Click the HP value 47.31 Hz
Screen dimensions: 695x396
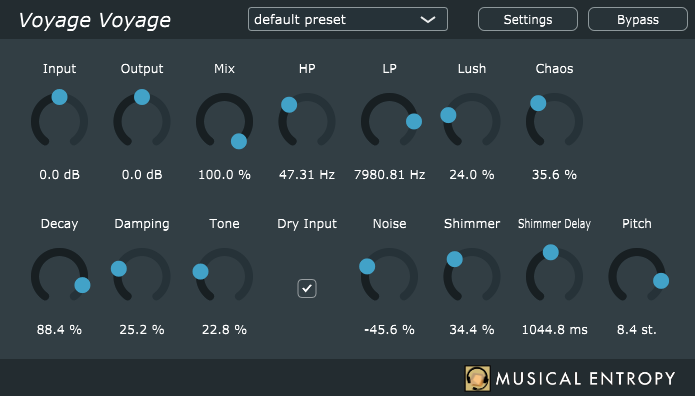pyautogui.click(x=307, y=175)
